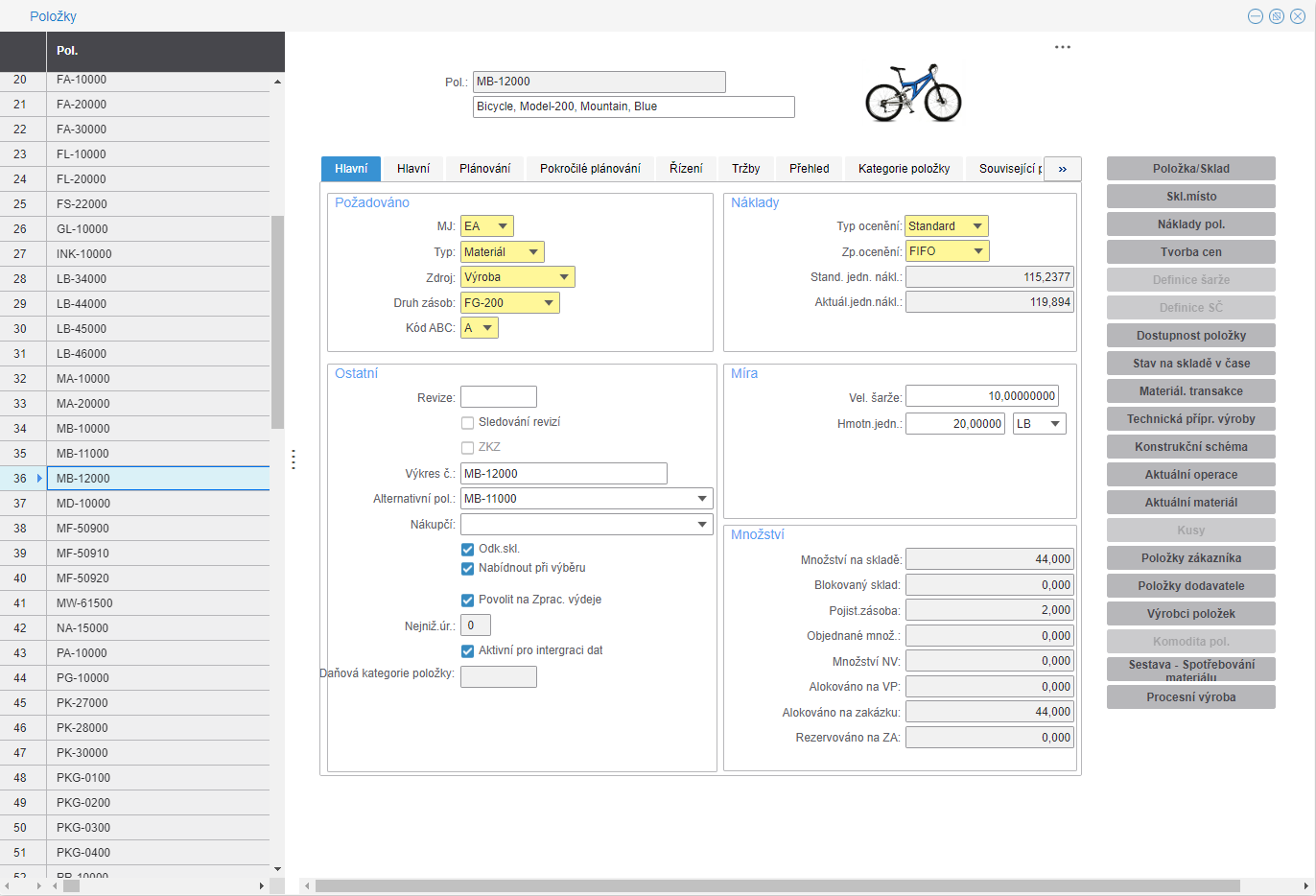
Task: Click the list scroll-down arrow
Action: [x=277, y=869]
